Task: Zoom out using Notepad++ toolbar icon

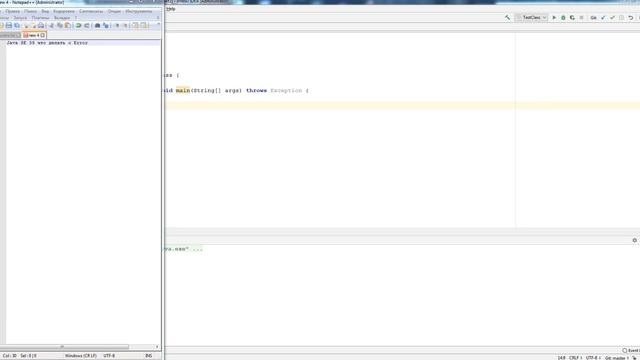Action: (x=125, y=25)
